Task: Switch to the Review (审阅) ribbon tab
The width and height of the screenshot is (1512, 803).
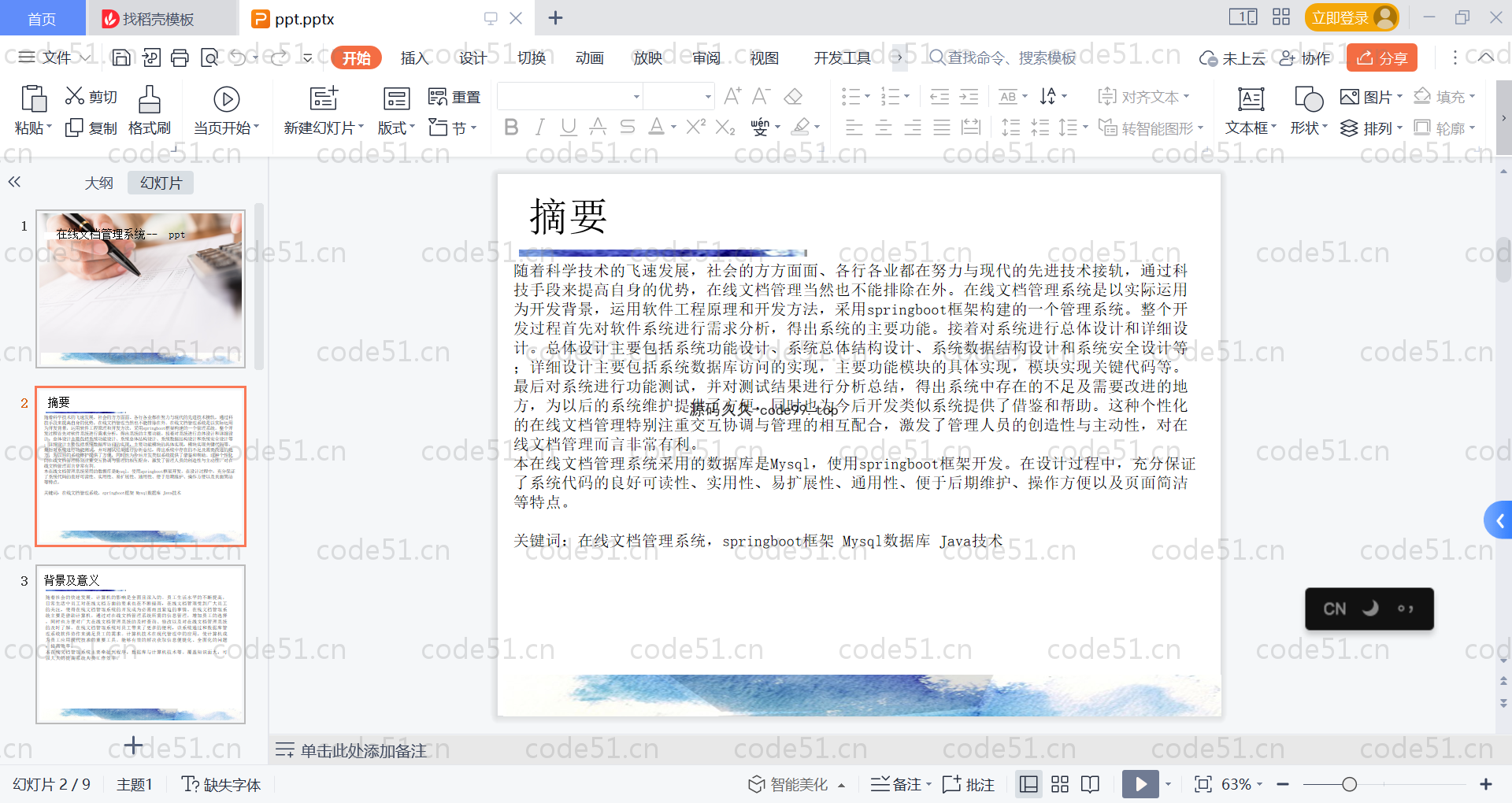Action: click(x=706, y=57)
